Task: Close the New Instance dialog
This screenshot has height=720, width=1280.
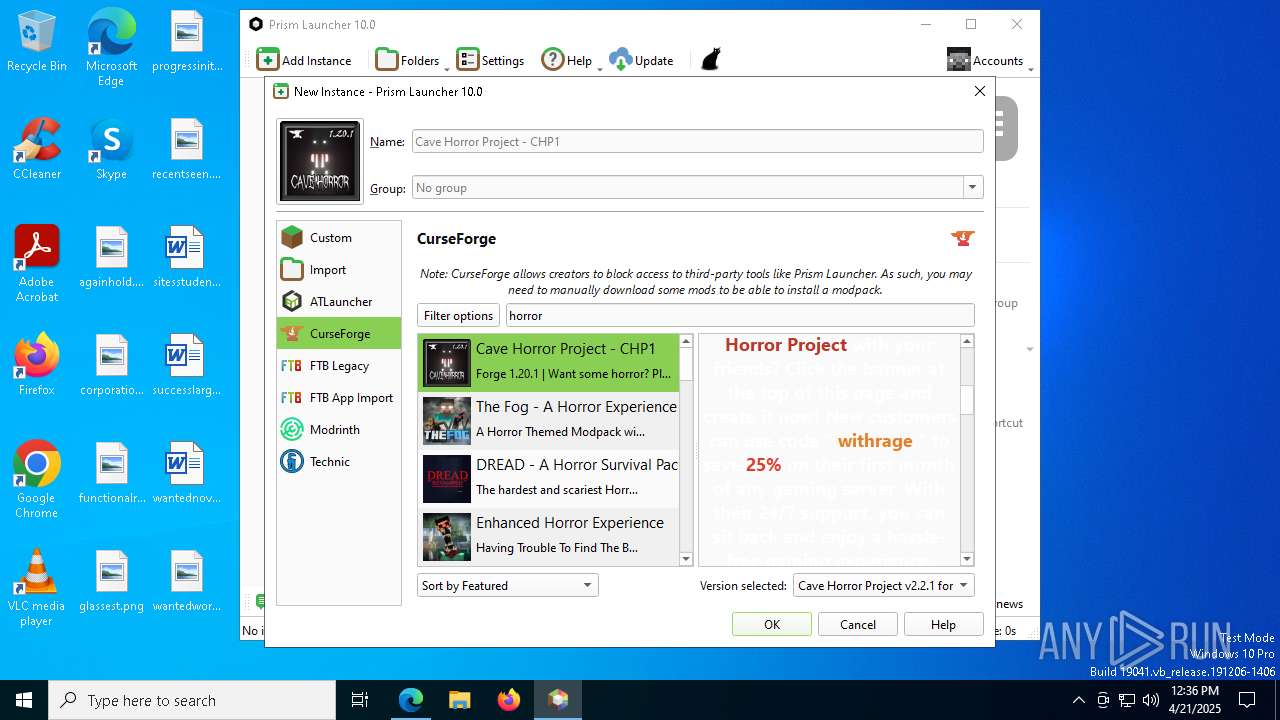Action: click(x=980, y=91)
